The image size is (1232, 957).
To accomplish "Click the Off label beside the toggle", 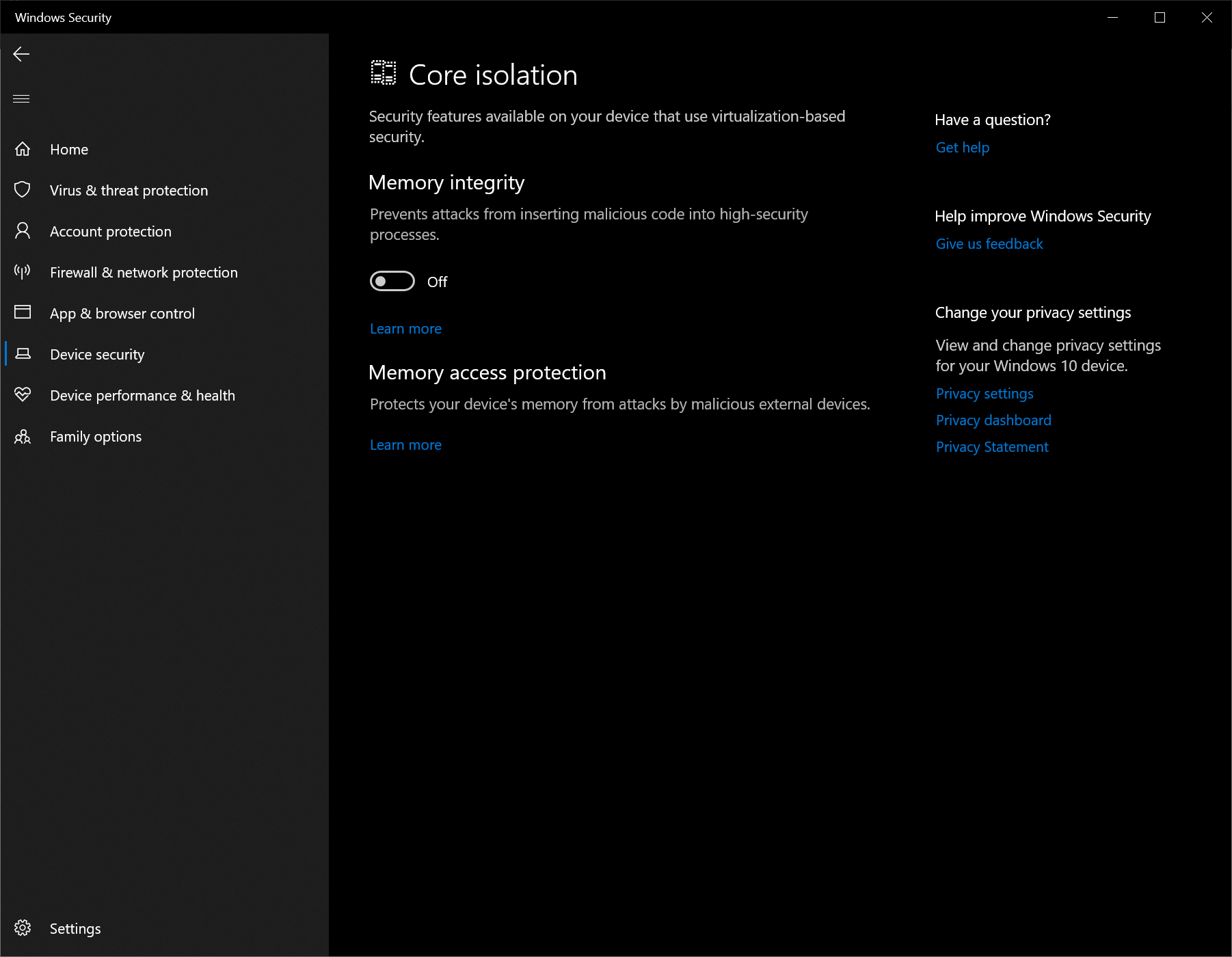I will click(x=438, y=282).
